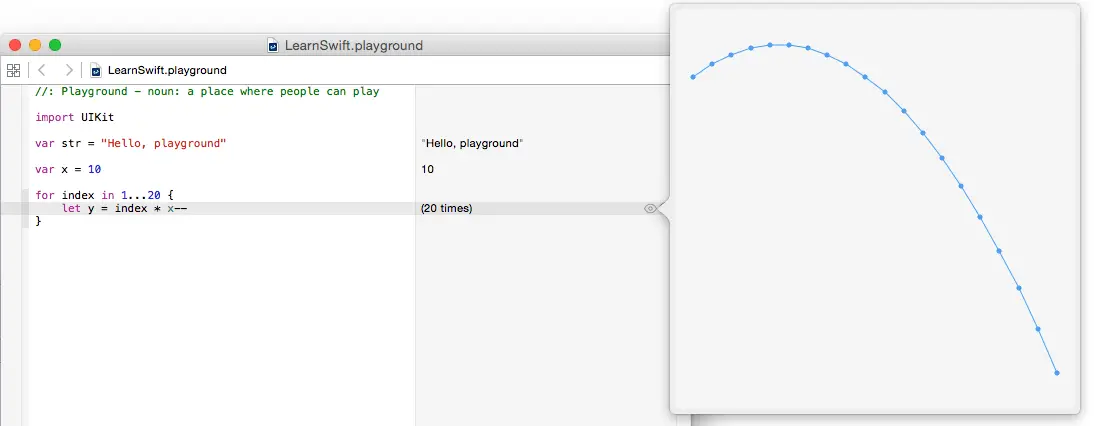
Task: Click the for index in 1...20 line
Action: (104, 195)
